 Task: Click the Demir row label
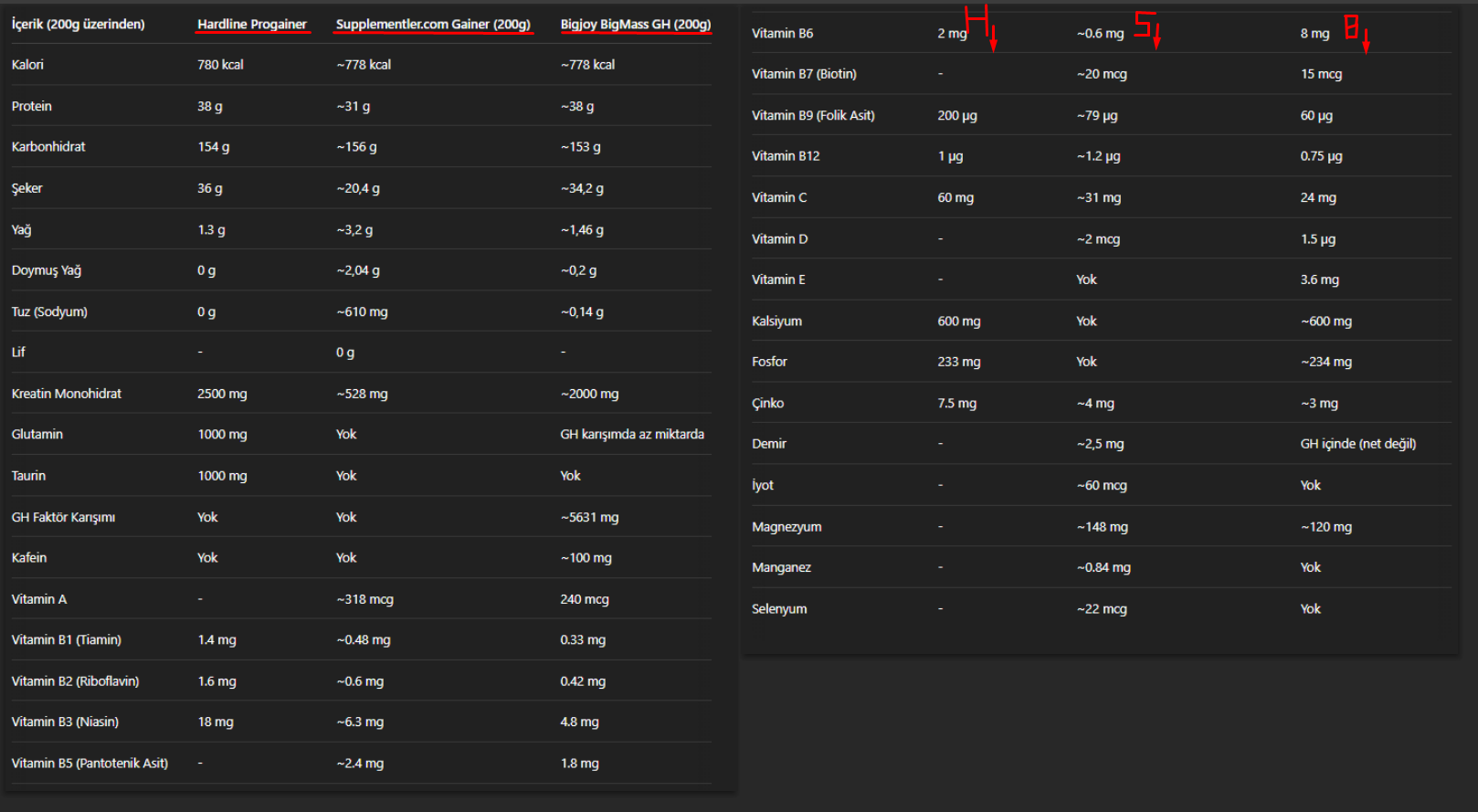click(769, 444)
